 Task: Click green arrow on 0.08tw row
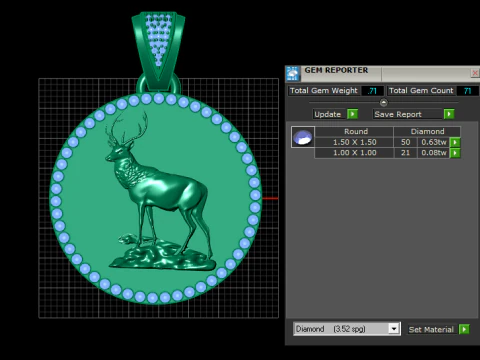pyautogui.click(x=455, y=153)
